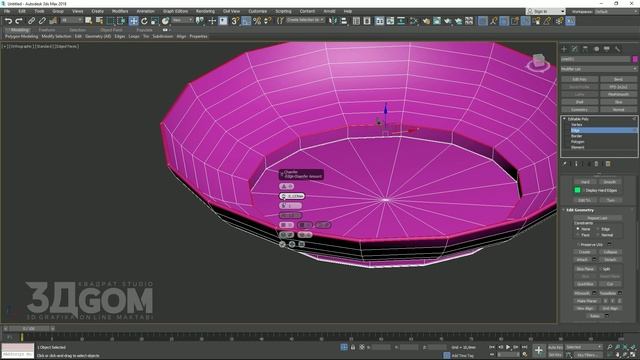The width and height of the screenshot is (640, 360).
Task: Toggle the Angle Snap icon
Action: click(246, 21)
